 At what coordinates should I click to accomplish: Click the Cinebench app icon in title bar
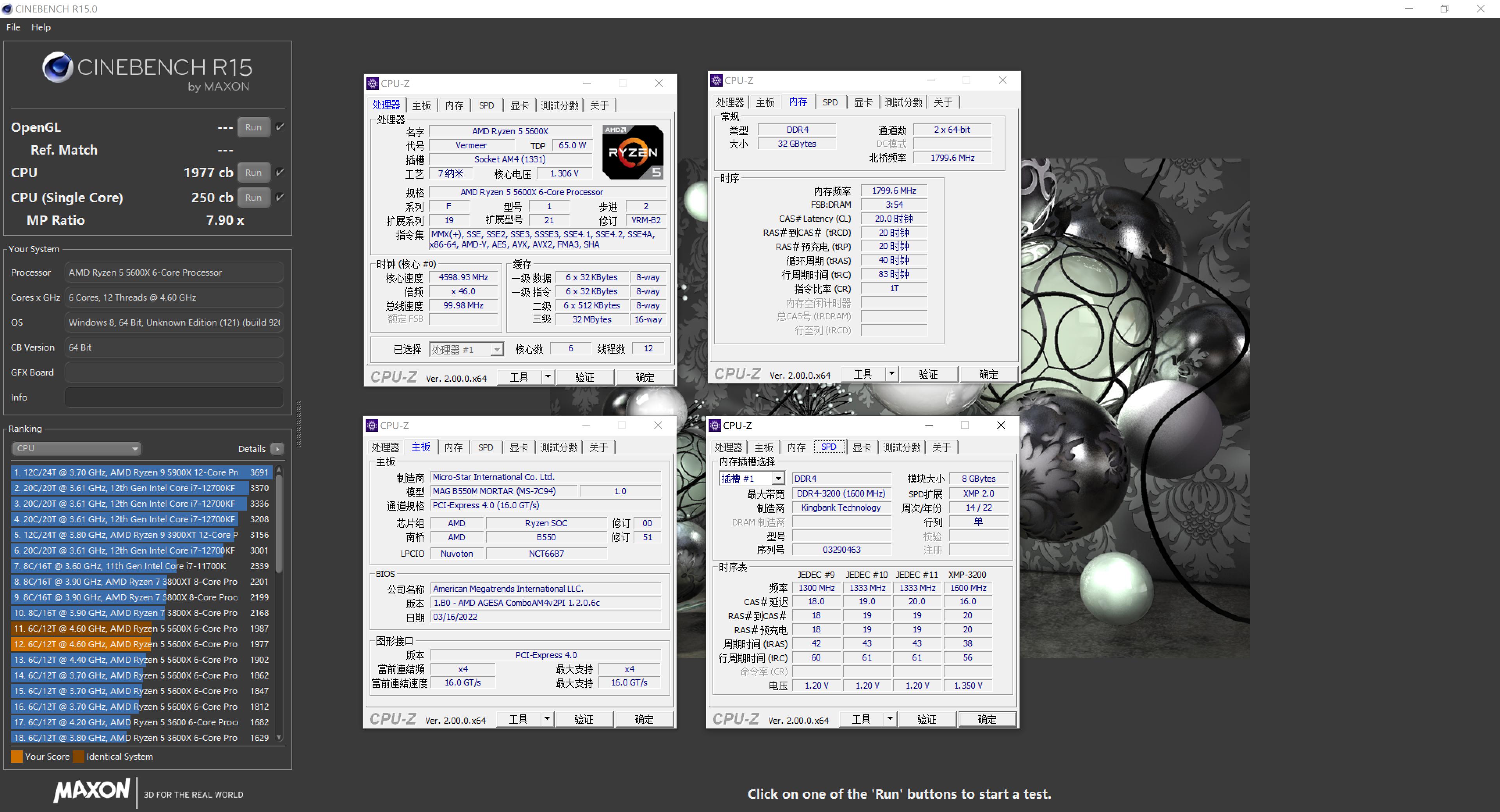click(x=7, y=9)
